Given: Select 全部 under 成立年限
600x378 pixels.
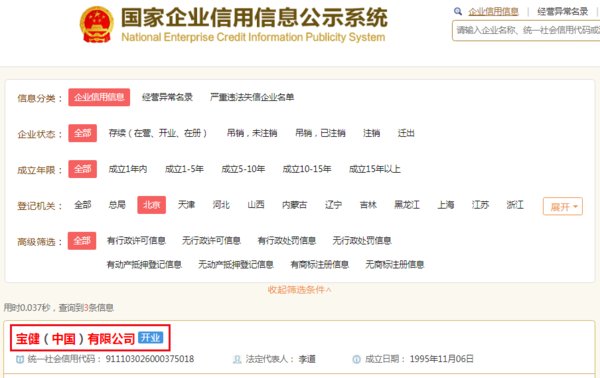Looking at the screenshot, I should pos(83,169).
